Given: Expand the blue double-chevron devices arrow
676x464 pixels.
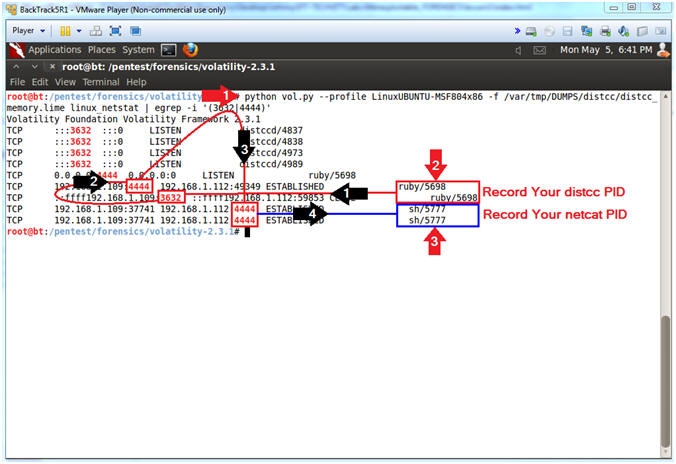Looking at the screenshot, I should (517, 31).
